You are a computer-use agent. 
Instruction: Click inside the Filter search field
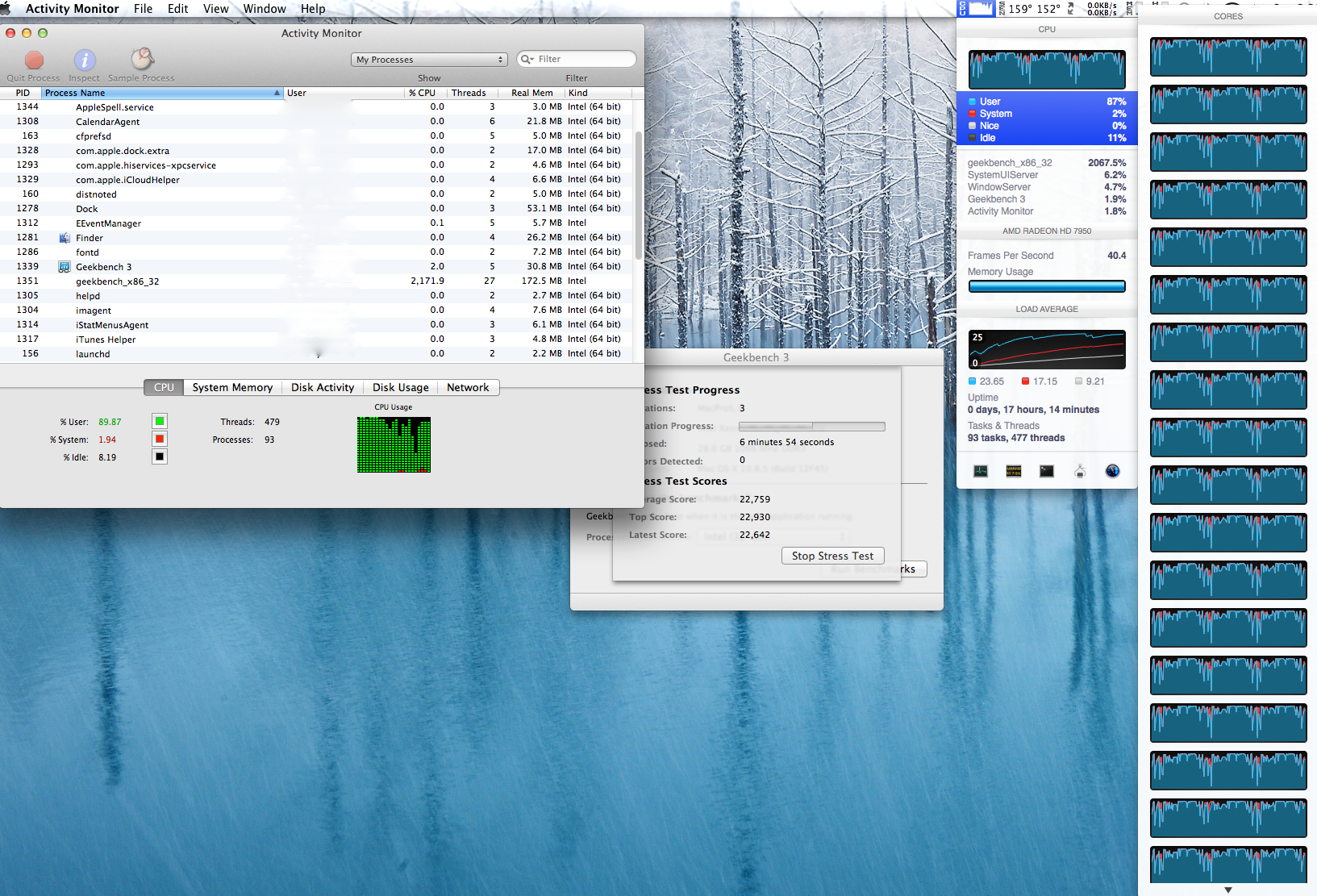tap(576, 59)
